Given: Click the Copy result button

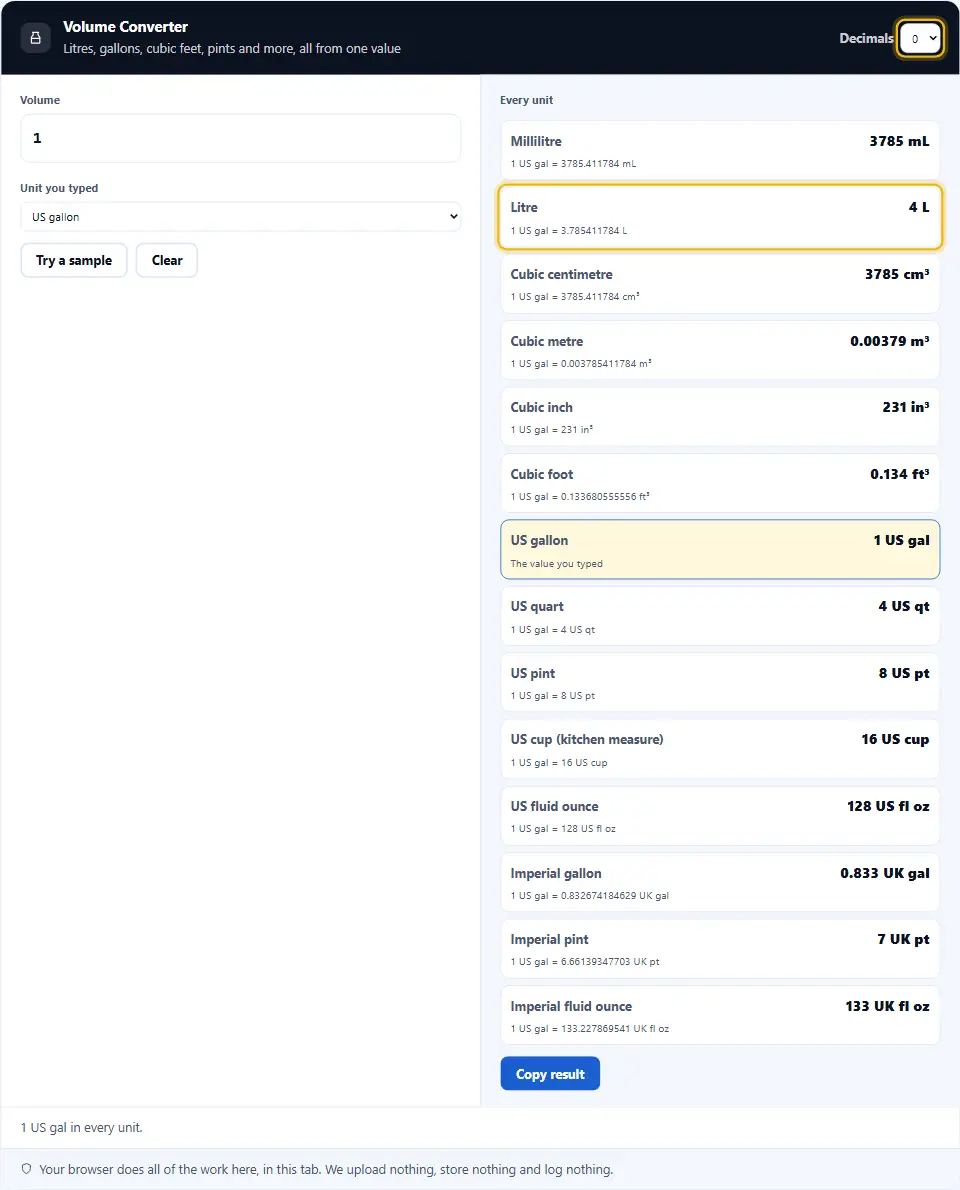Looking at the screenshot, I should pyautogui.click(x=550, y=1073).
